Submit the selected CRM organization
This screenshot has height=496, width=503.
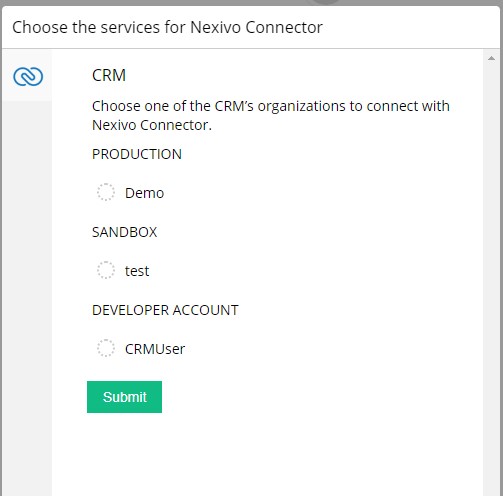click(x=124, y=397)
